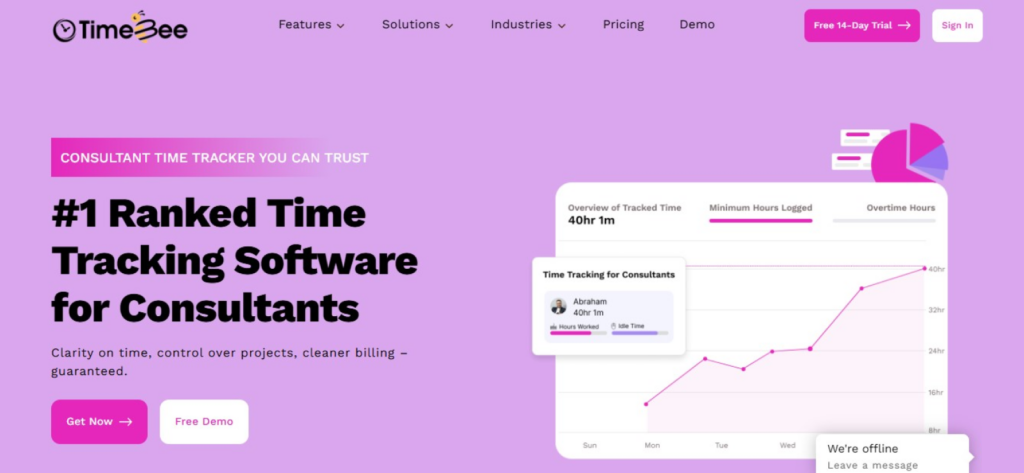1024x473 pixels.
Task: Click the Tue axis label
Action: [721, 446]
